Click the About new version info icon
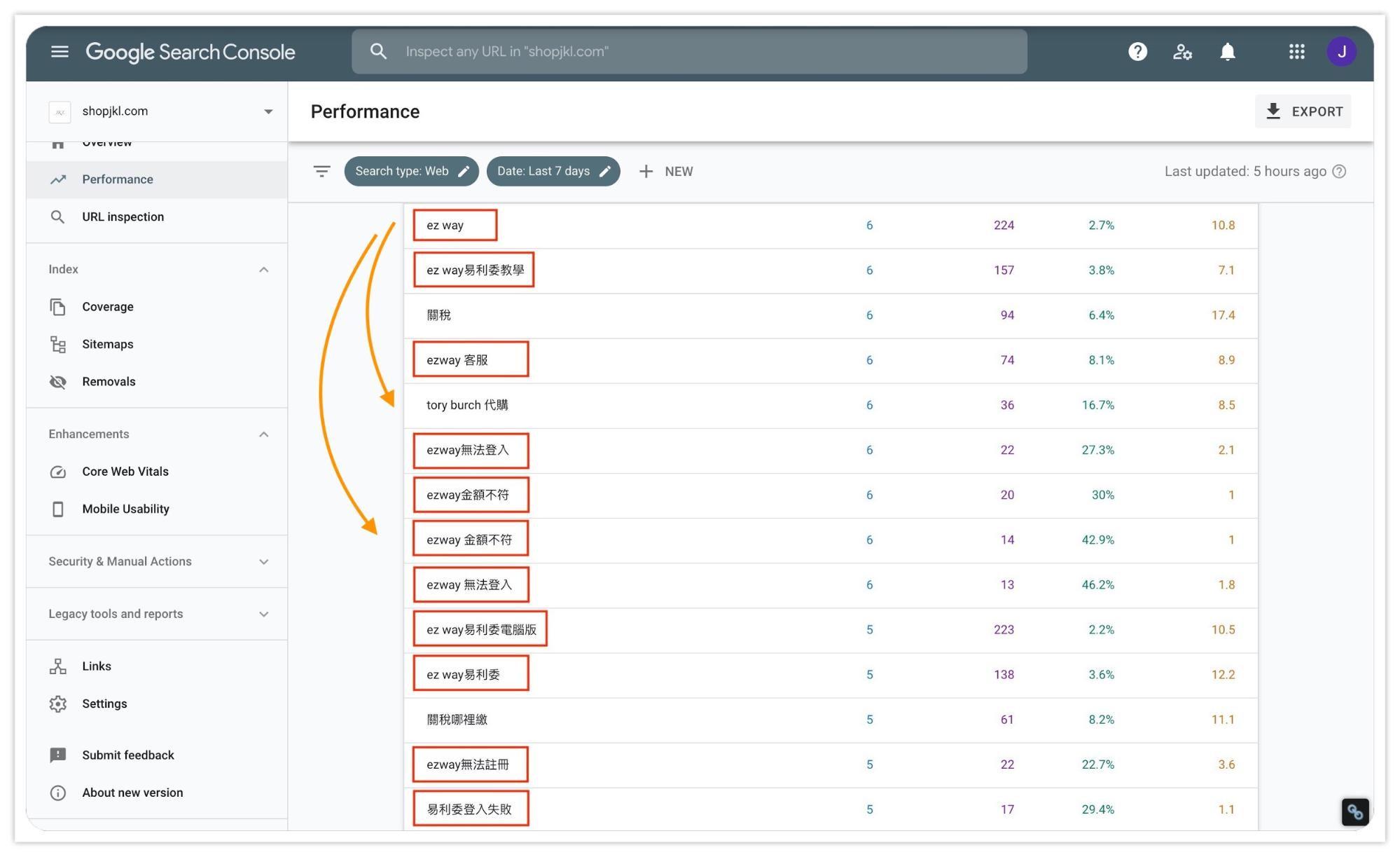1400x857 pixels. (57, 793)
